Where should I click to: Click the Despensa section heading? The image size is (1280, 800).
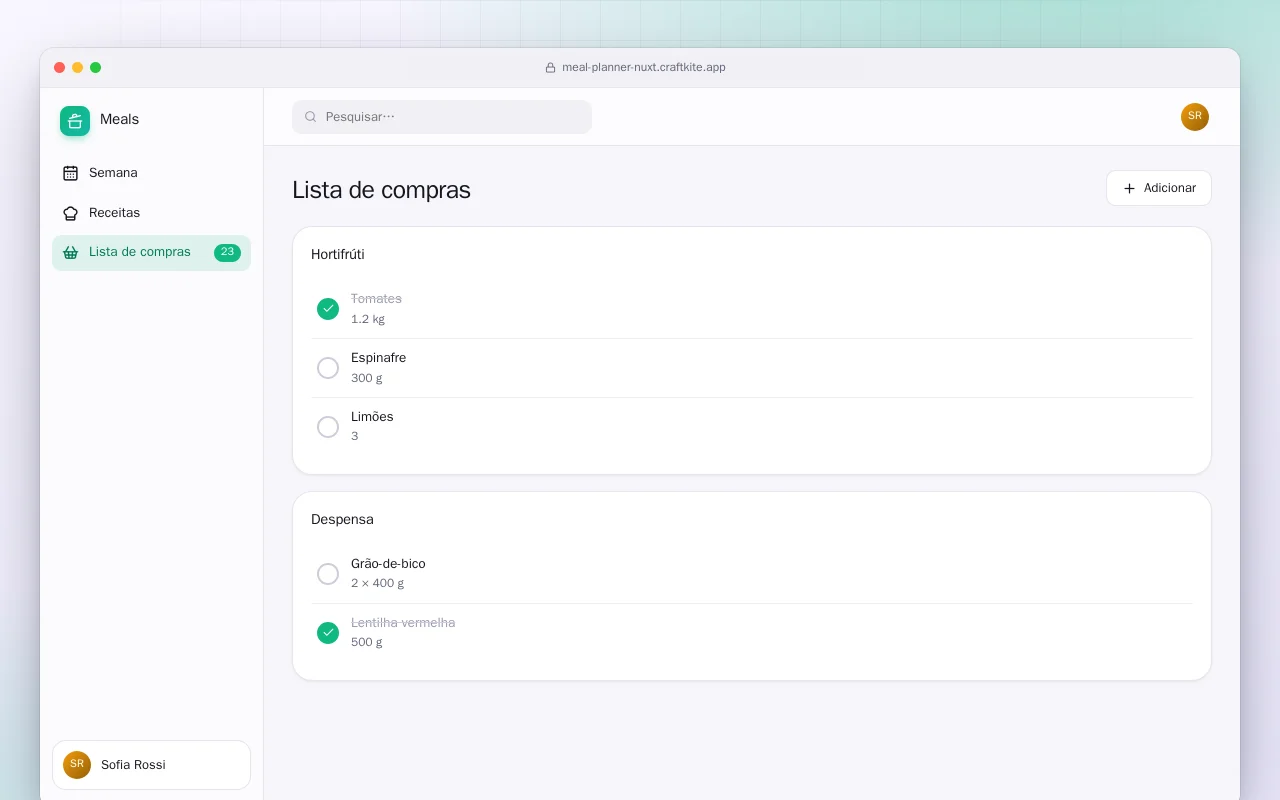point(342,520)
